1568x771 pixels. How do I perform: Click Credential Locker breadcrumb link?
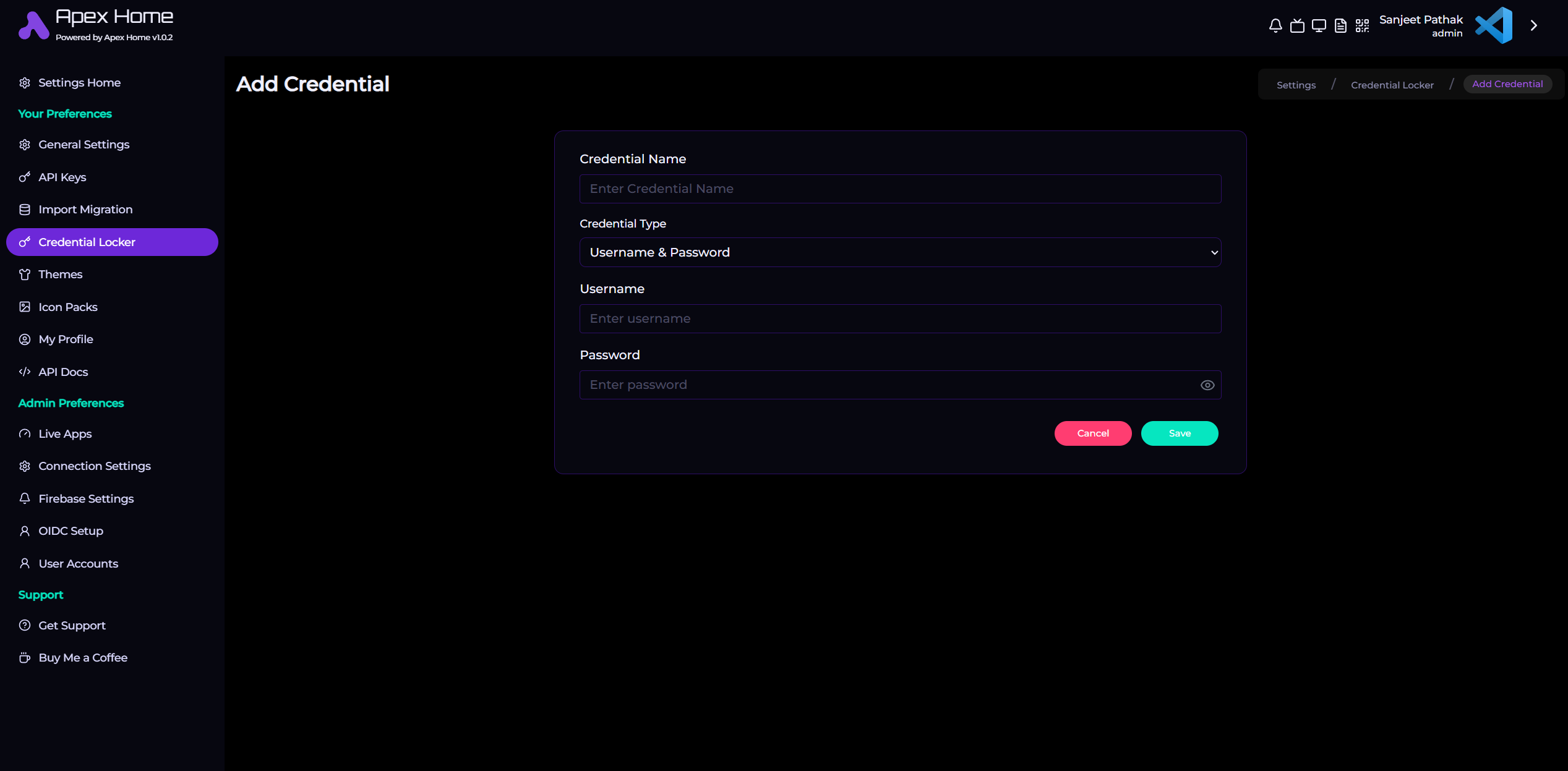[x=1392, y=85]
